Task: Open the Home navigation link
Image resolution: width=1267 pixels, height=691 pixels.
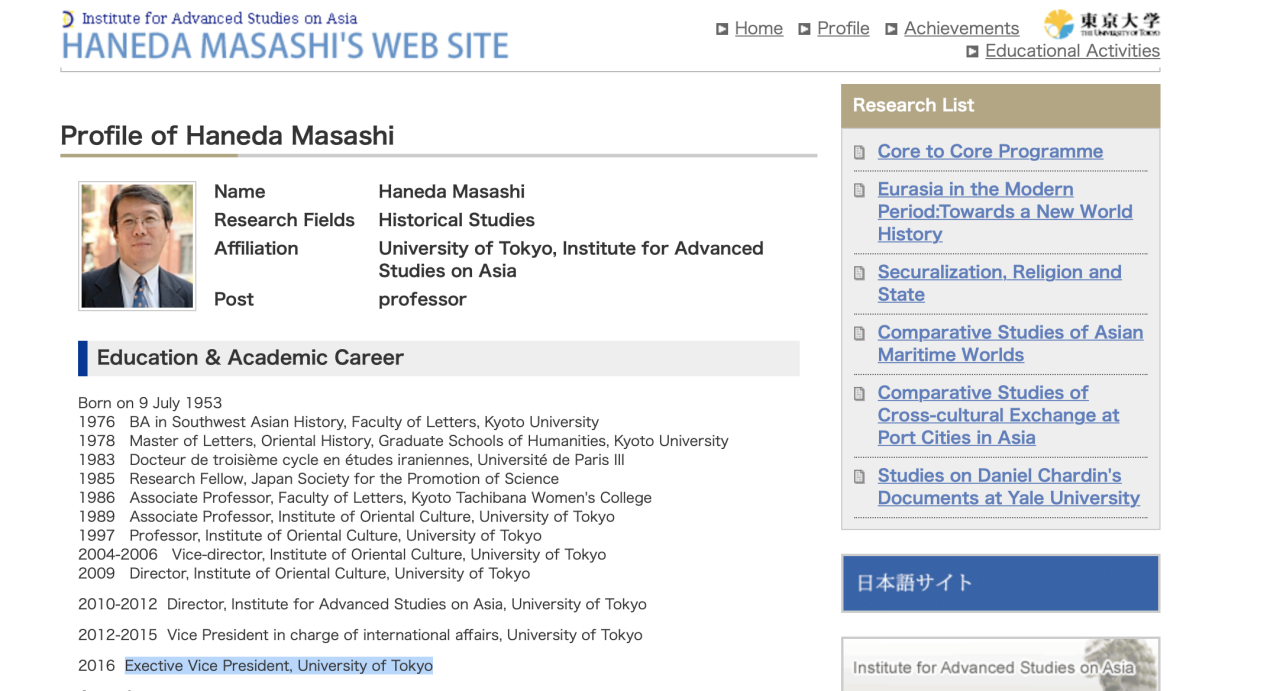Action: (x=758, y=28)
